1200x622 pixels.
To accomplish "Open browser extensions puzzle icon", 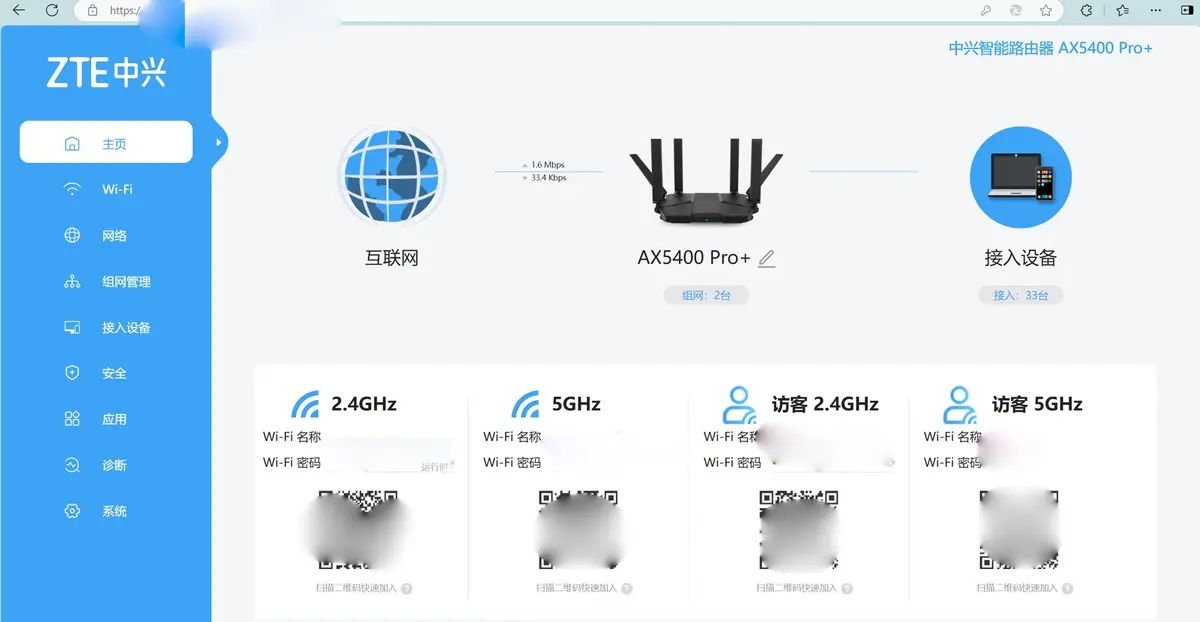I will 1086,10.
